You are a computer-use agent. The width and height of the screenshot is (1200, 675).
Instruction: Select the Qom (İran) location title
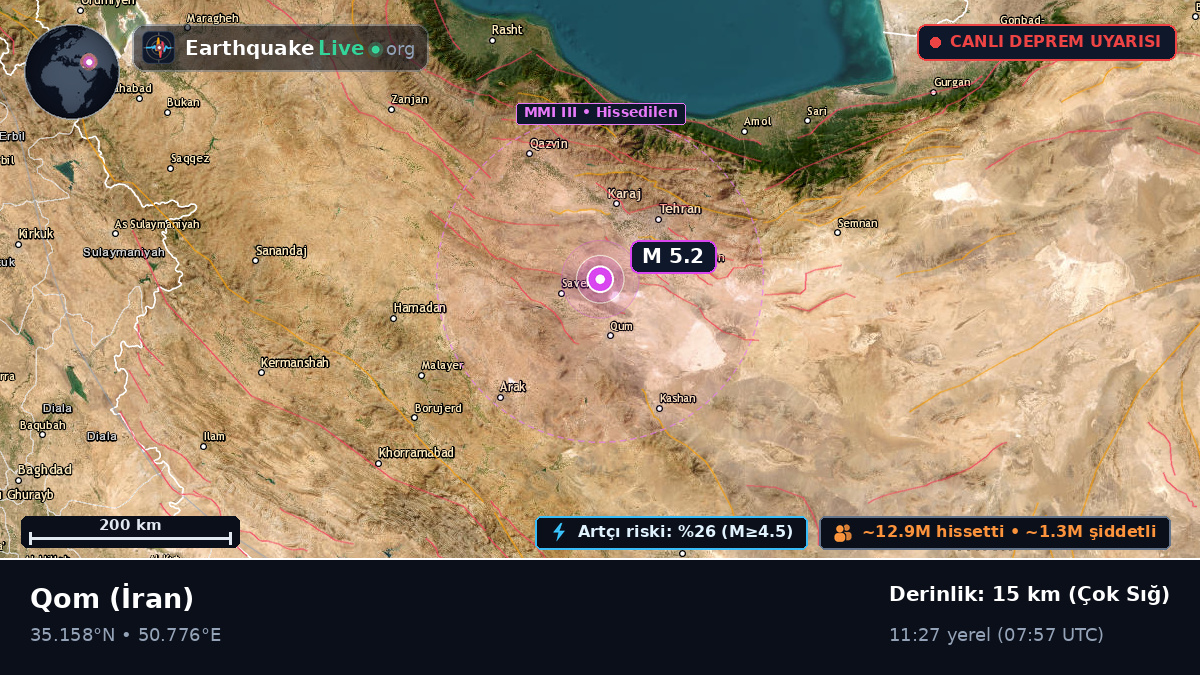(x=112, y=598)
